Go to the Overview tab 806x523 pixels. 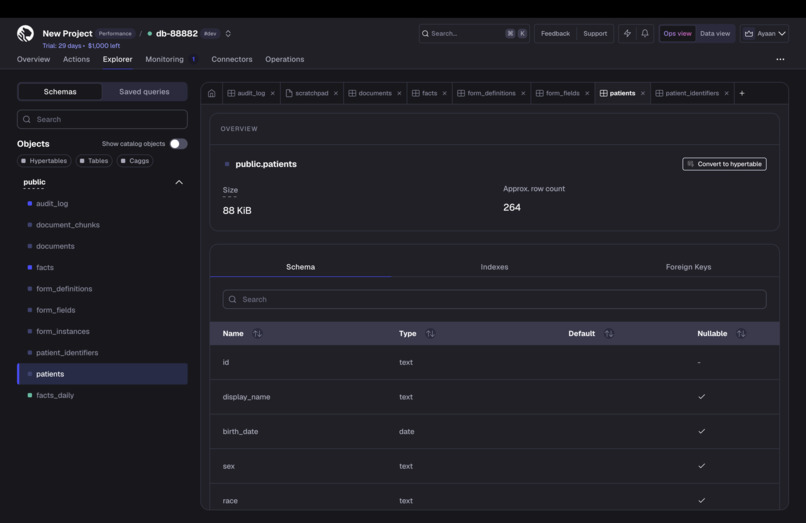point(33,59)
